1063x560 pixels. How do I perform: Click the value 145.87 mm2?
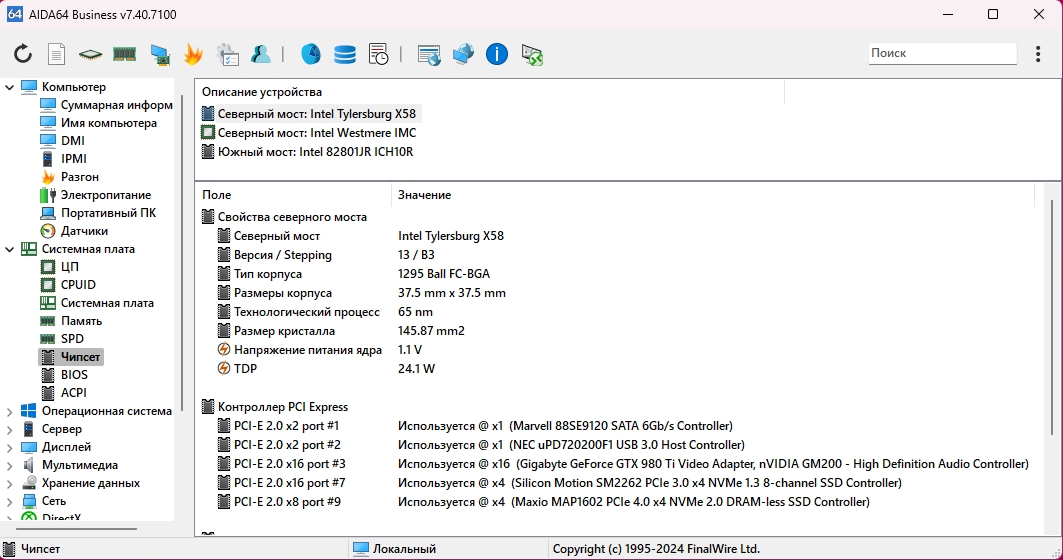431,331
